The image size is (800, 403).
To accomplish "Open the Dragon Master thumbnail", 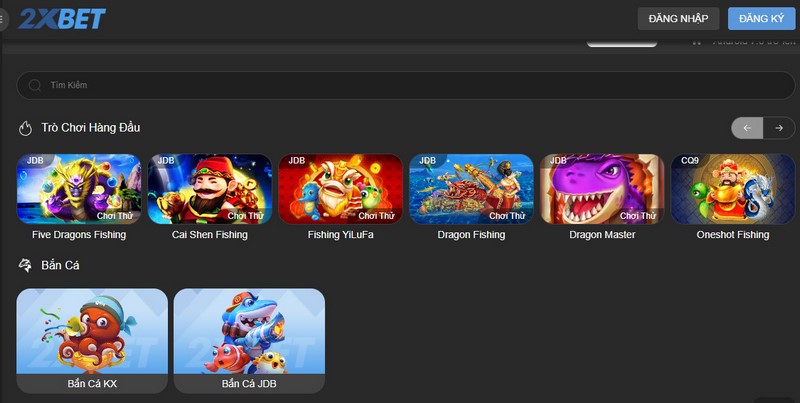I will [602, 189].
